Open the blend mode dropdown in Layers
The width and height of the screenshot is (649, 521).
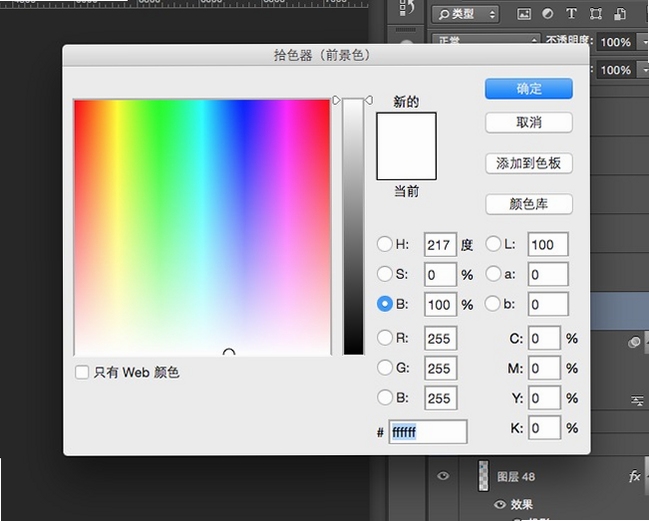[486, 41]
